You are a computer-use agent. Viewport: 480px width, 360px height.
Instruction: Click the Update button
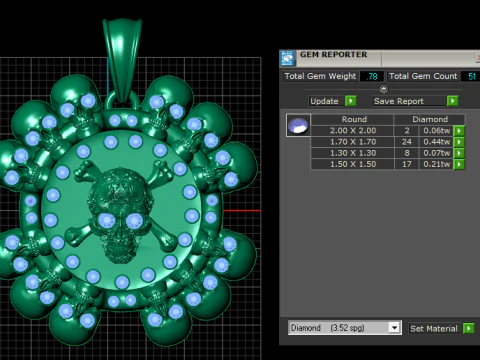tap(324, 101)
